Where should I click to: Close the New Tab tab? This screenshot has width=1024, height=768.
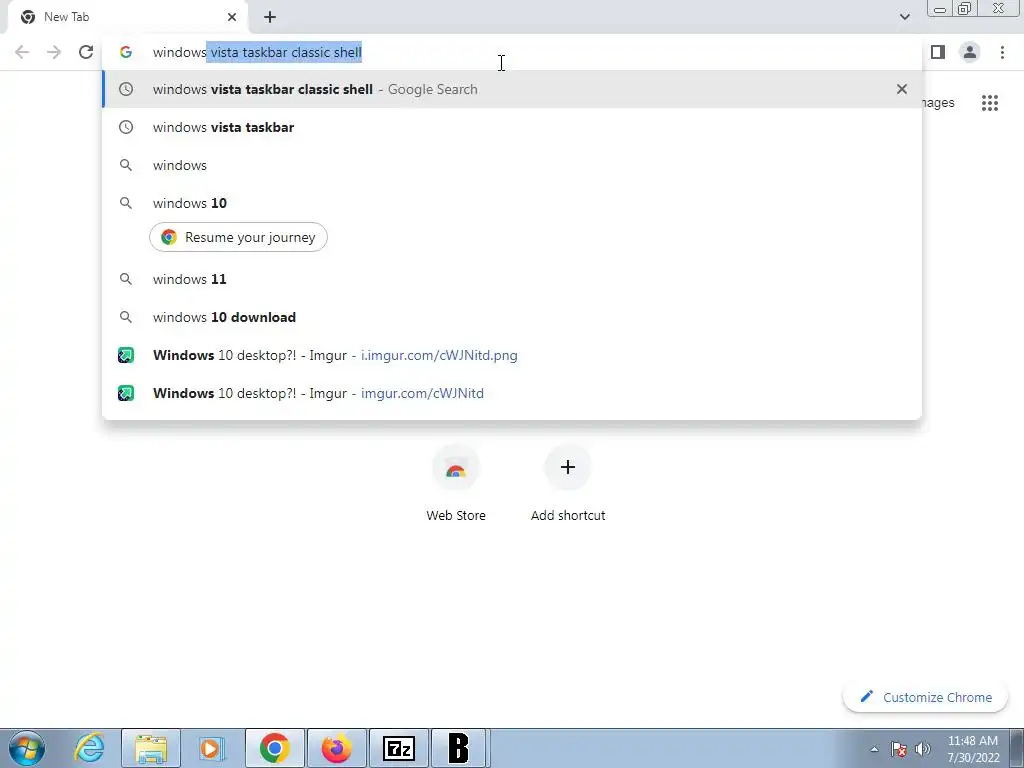[x=232, y=17]
